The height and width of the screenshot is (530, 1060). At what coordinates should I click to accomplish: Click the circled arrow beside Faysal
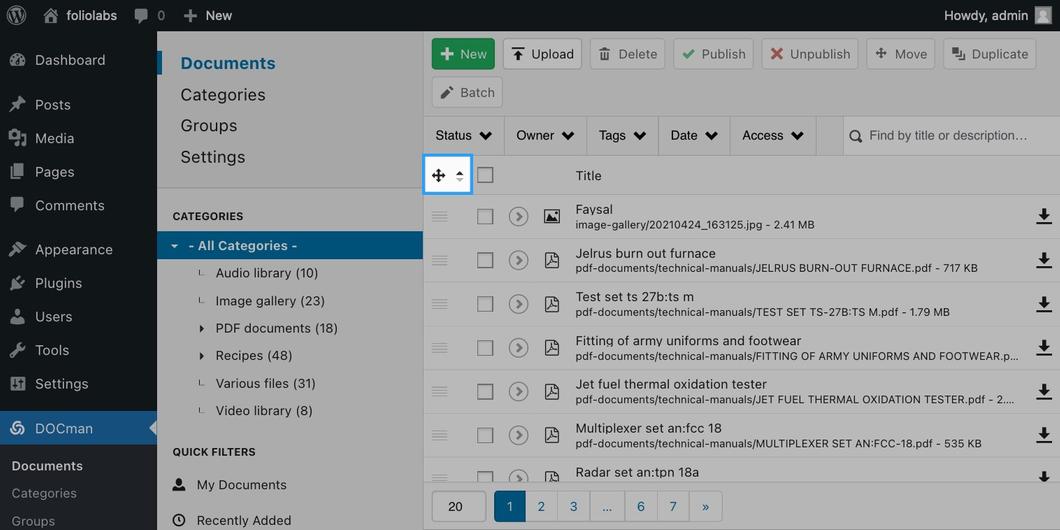click(x=519, y=216)
